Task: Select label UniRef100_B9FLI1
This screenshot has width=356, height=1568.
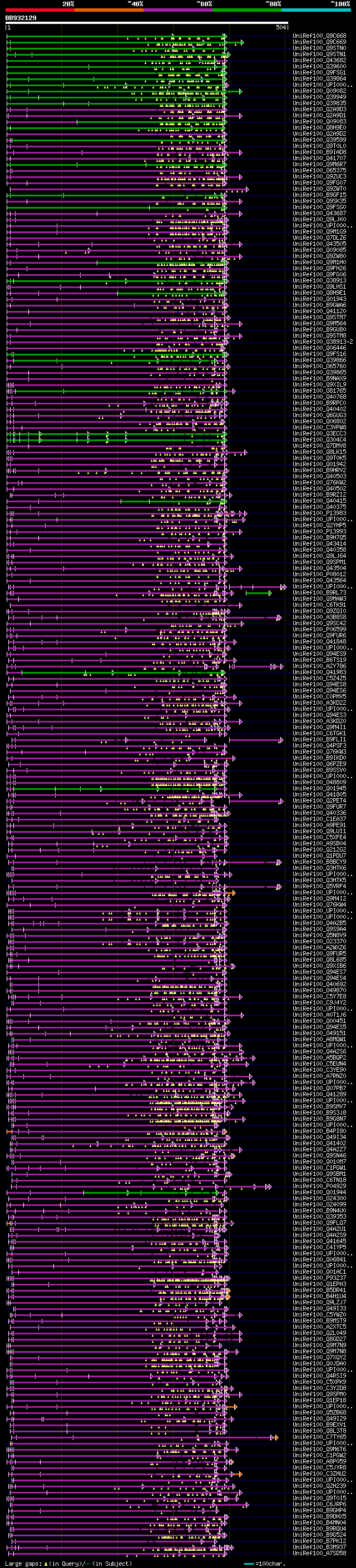Action: tap(319, 740)
